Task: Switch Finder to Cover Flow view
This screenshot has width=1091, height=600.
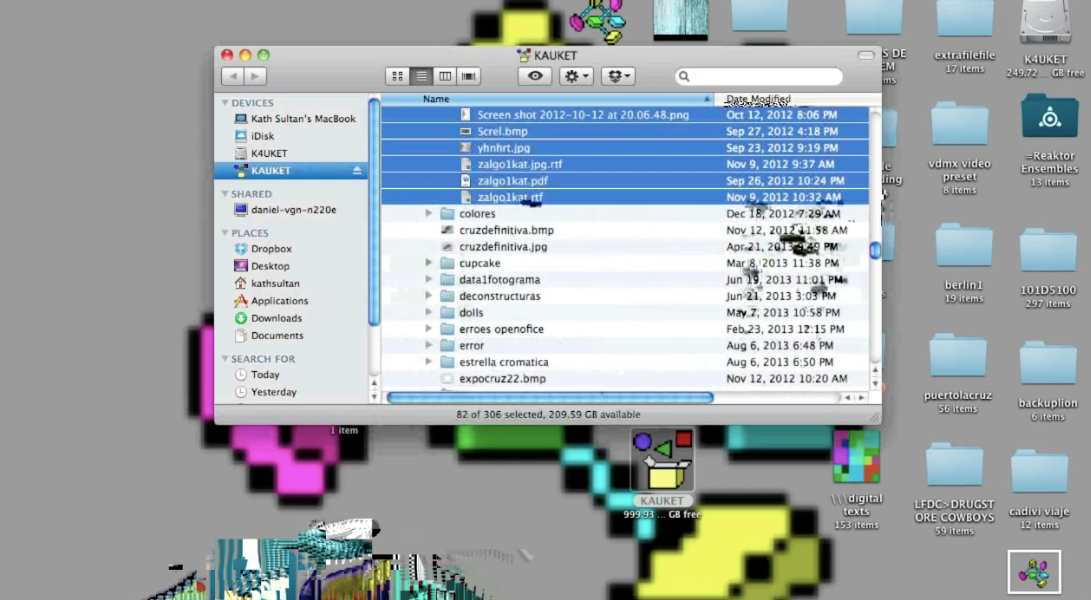Action: pos(468,76)
